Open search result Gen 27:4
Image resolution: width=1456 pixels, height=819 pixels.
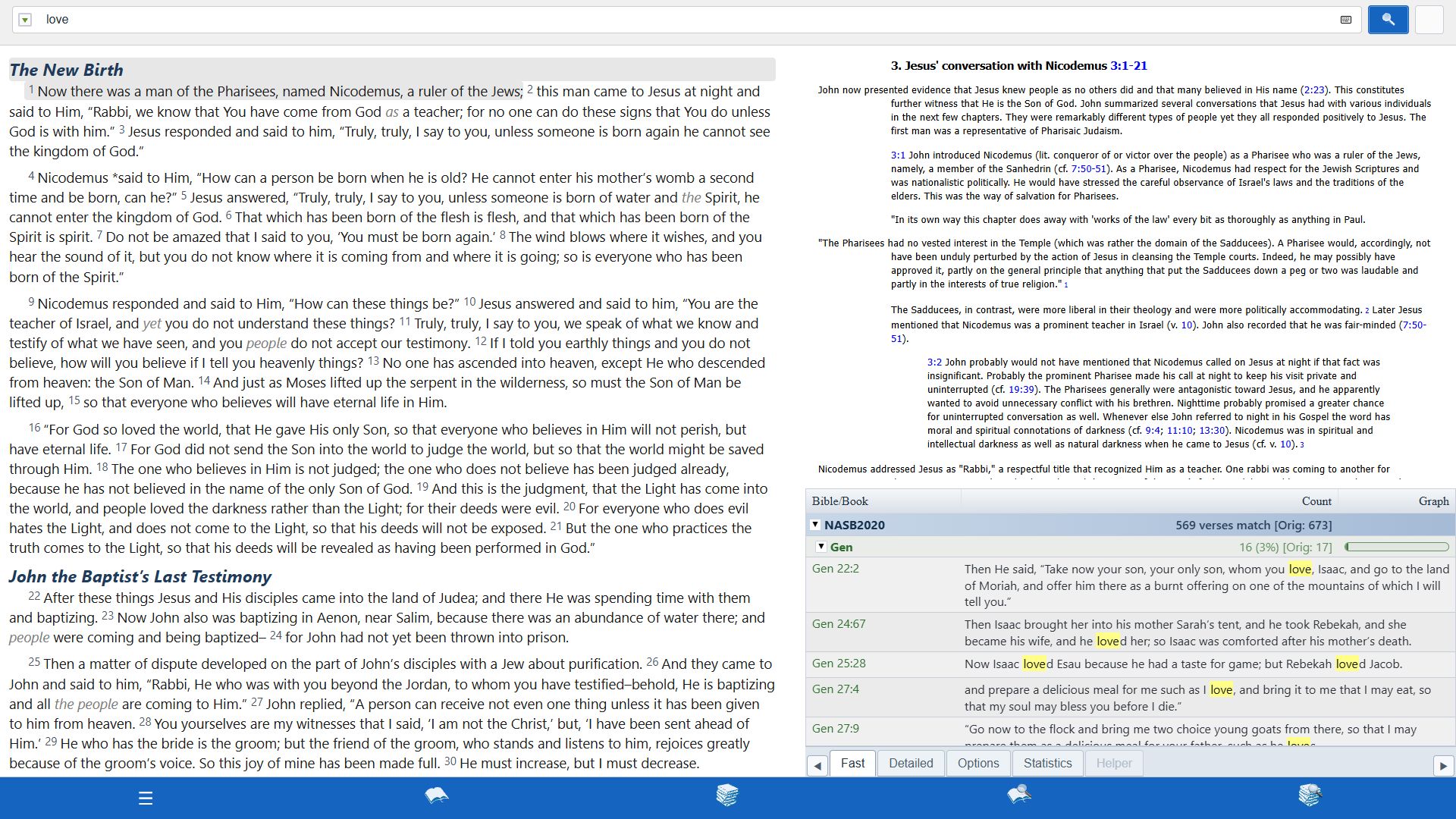pos(836,689)
